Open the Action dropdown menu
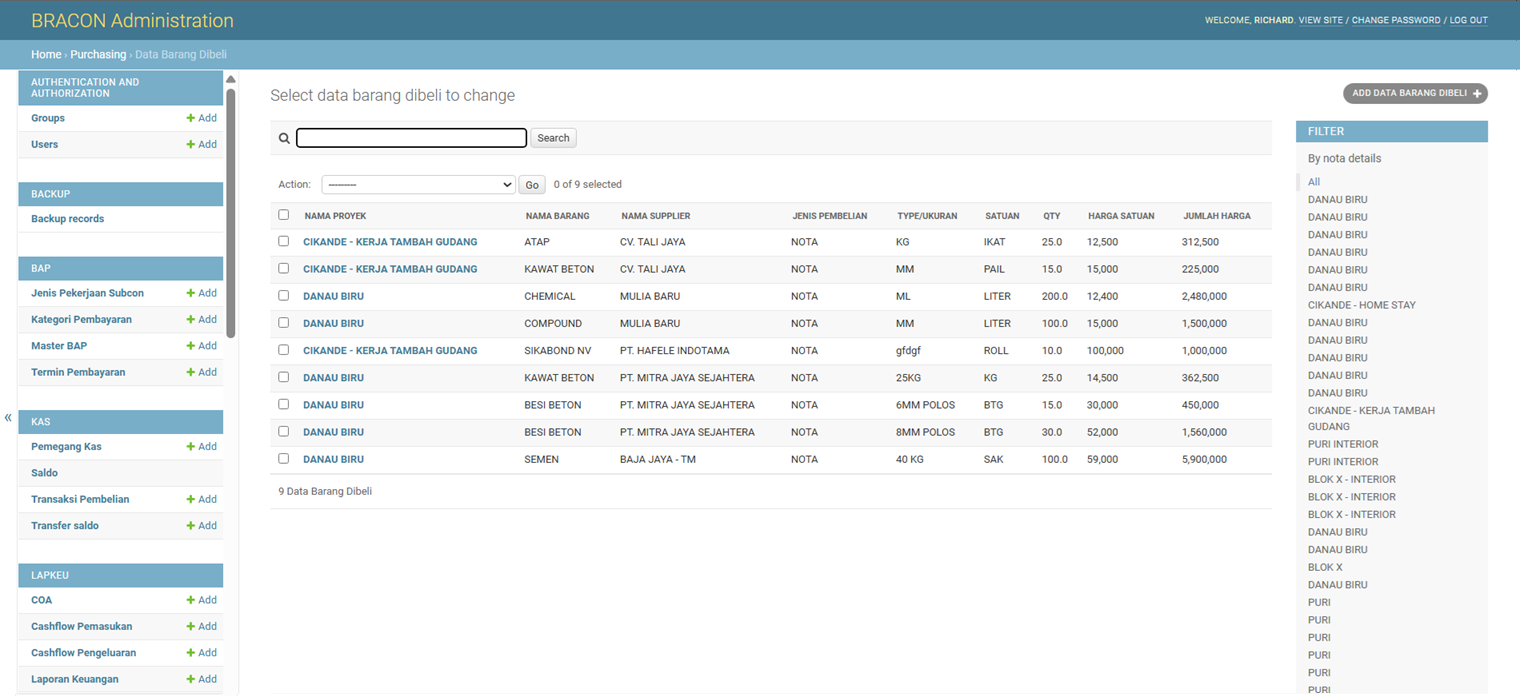 [x=418, y=184]
